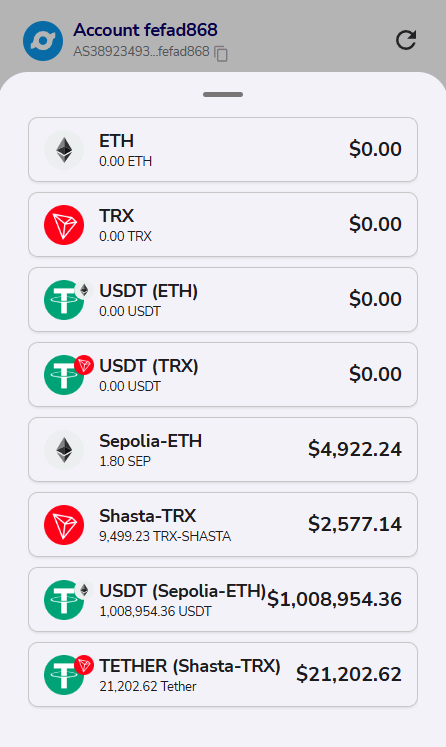Click the Tether icon in the TETHER (Shasta-TRX) row

[64, 675]
